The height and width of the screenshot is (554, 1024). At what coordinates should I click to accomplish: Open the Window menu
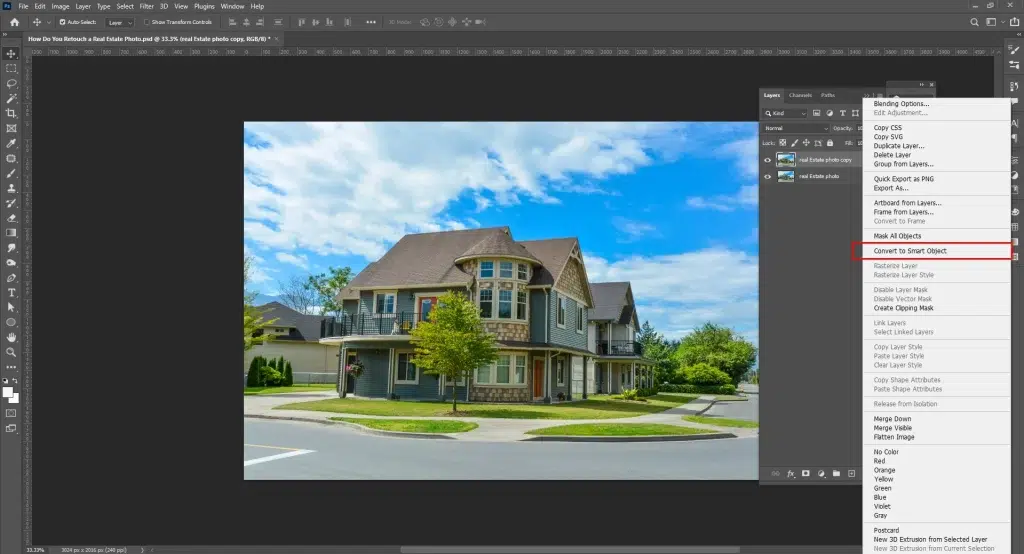232,7
